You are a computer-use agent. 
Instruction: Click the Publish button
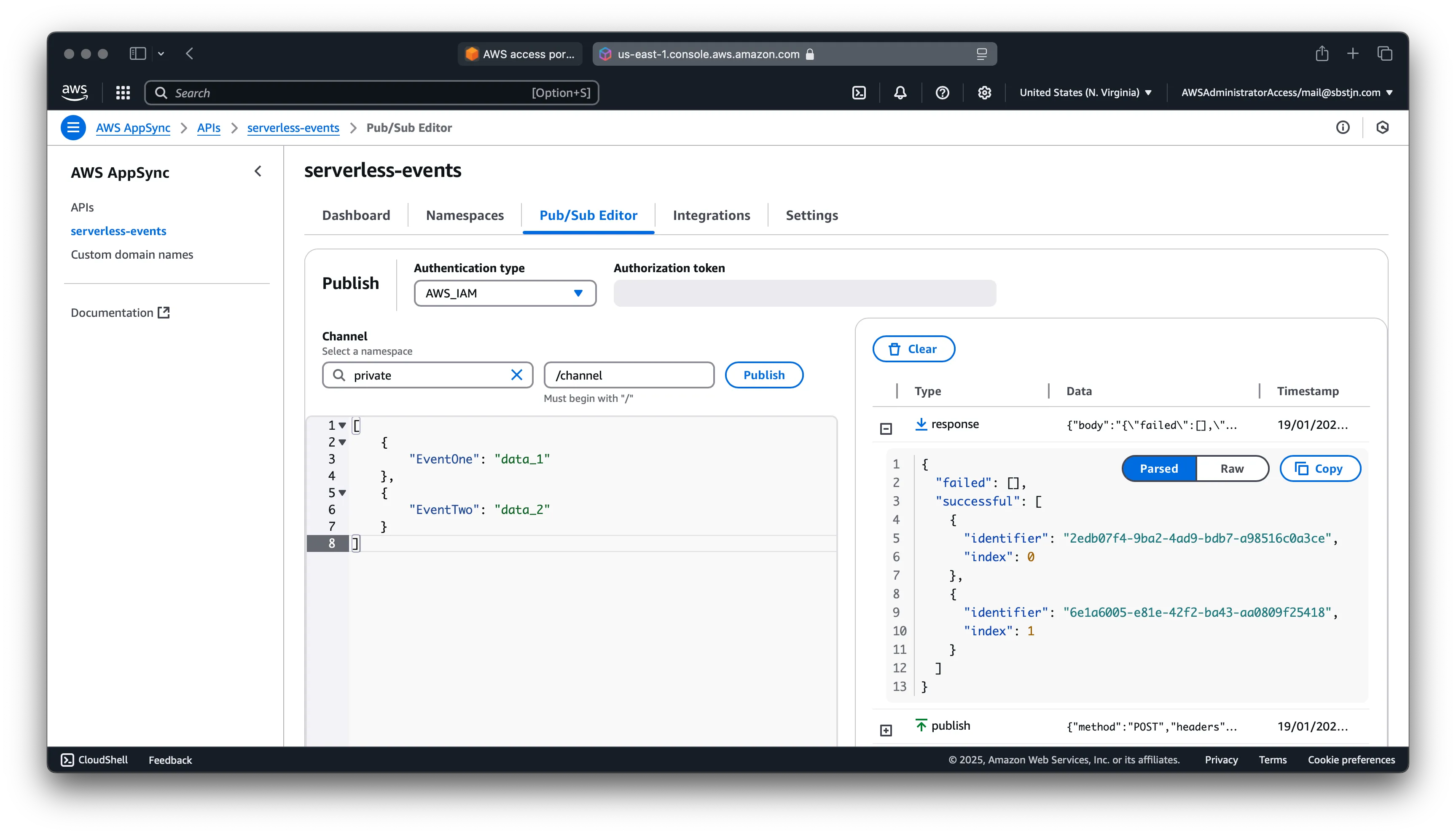pos(763,375)
